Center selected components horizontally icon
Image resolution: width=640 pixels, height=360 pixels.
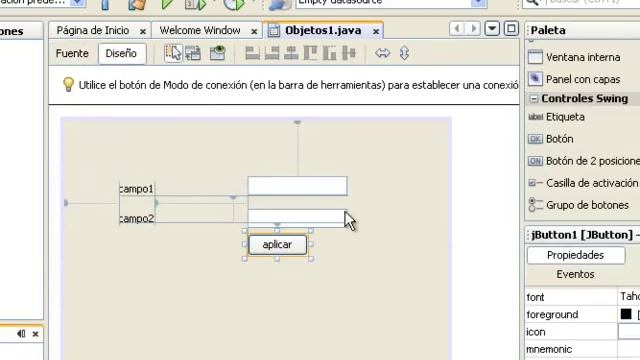291,53
